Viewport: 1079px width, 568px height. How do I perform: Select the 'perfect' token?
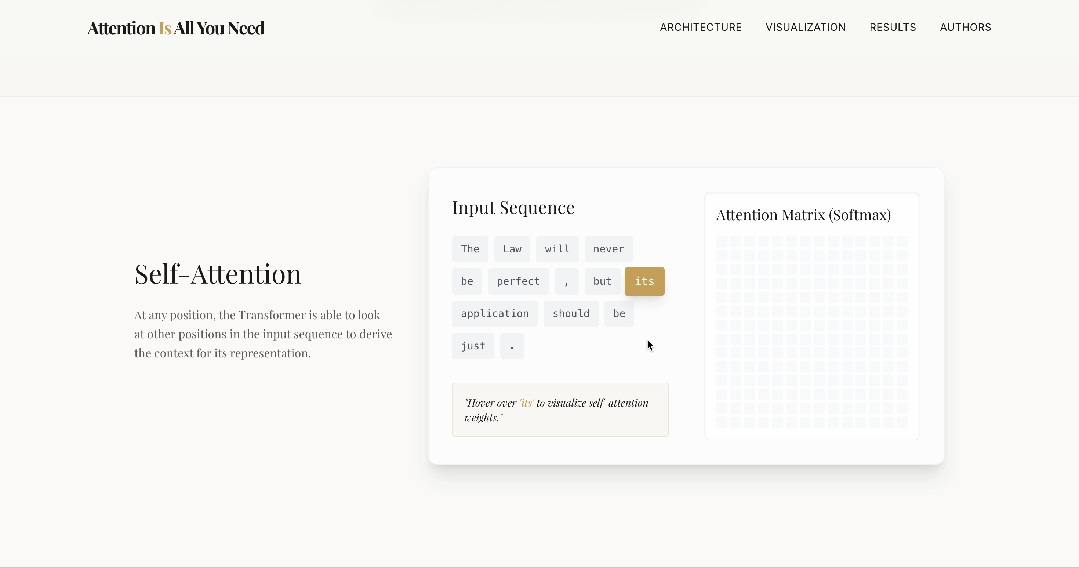pos(518,281)
